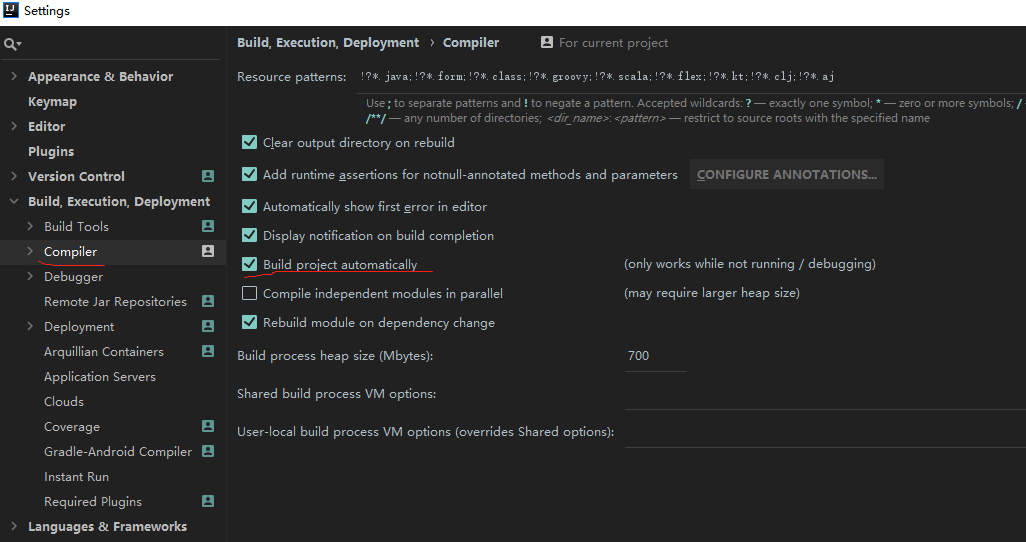The image size is (1026, 542).
Task: Uncheck Build project automatically
Action: (x=249, y=264)
